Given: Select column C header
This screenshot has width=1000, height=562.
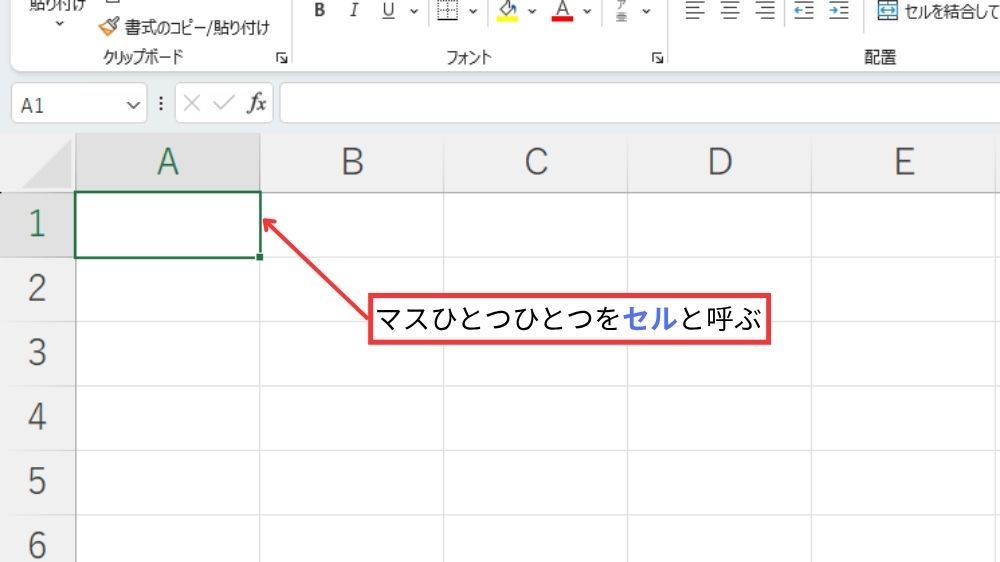Looking at the screenshot, I should (536, 162).
